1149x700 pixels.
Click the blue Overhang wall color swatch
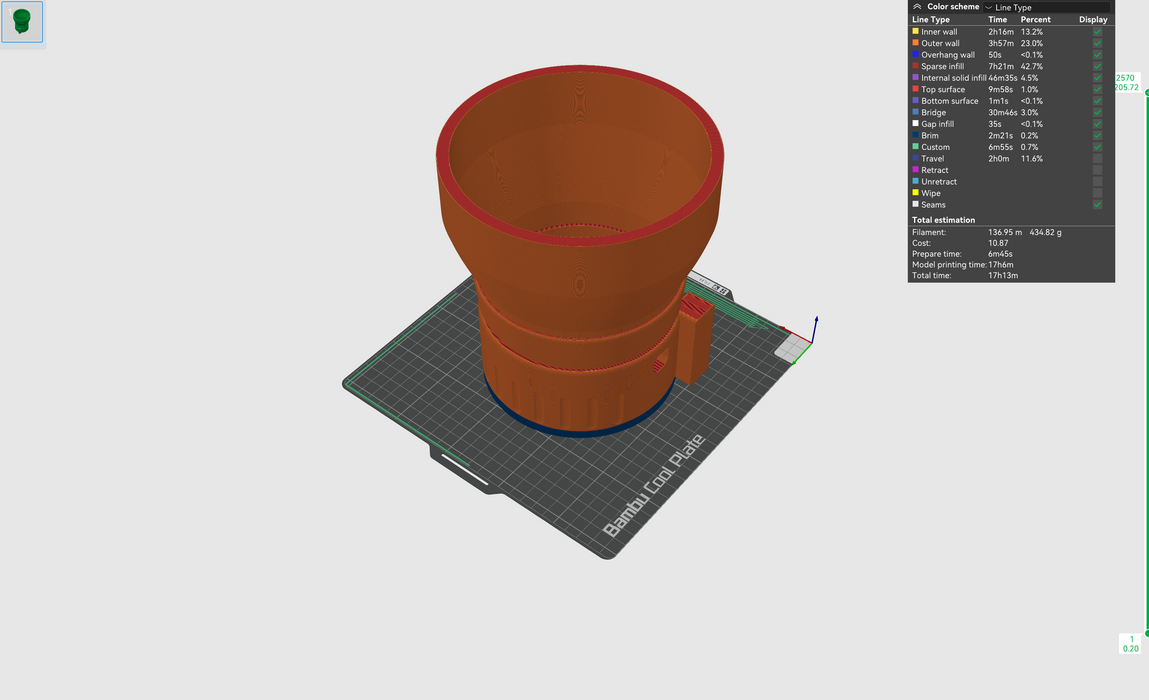pos(915,55)
